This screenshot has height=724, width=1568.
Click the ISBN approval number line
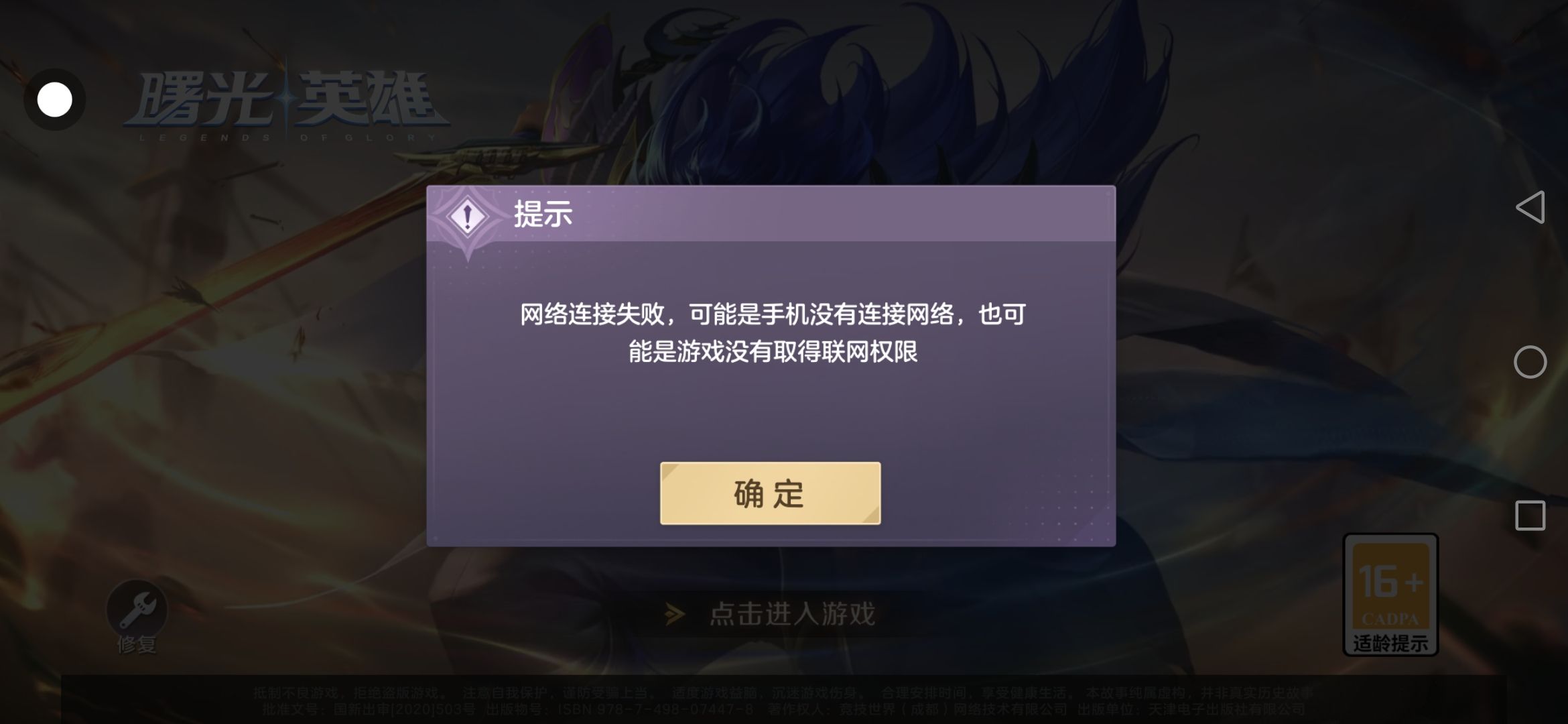pyautogui.click(x=783, y=709)
